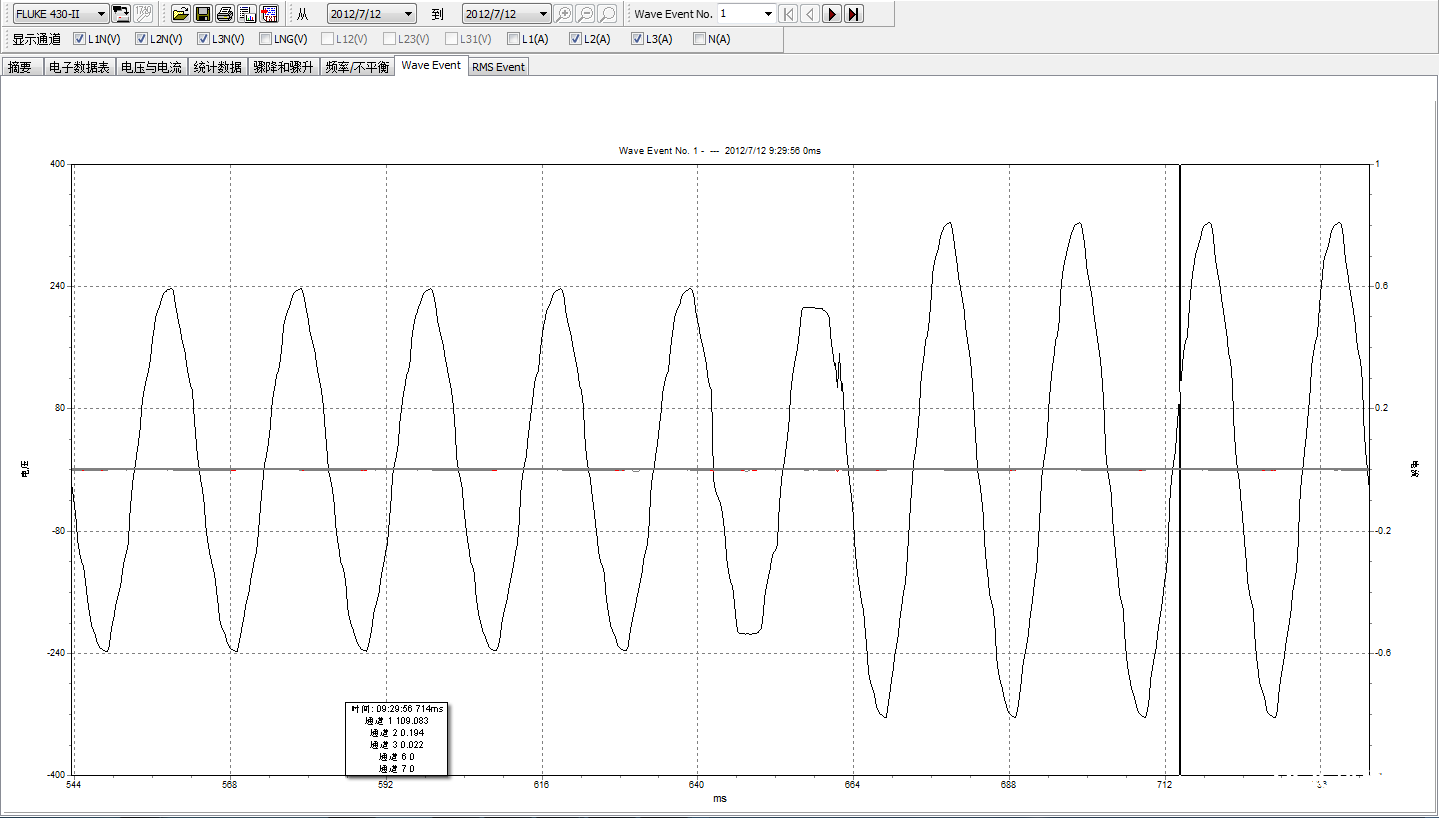Select the Wave Event tab
The width and height of the screenshot is (1439, 818).
point(431,65)
